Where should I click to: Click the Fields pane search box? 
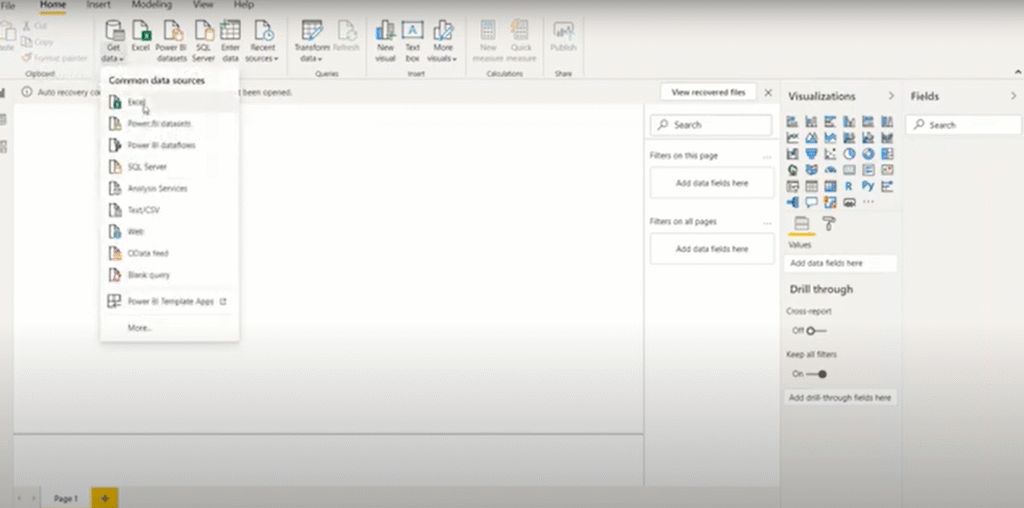(x=964, y=125)
